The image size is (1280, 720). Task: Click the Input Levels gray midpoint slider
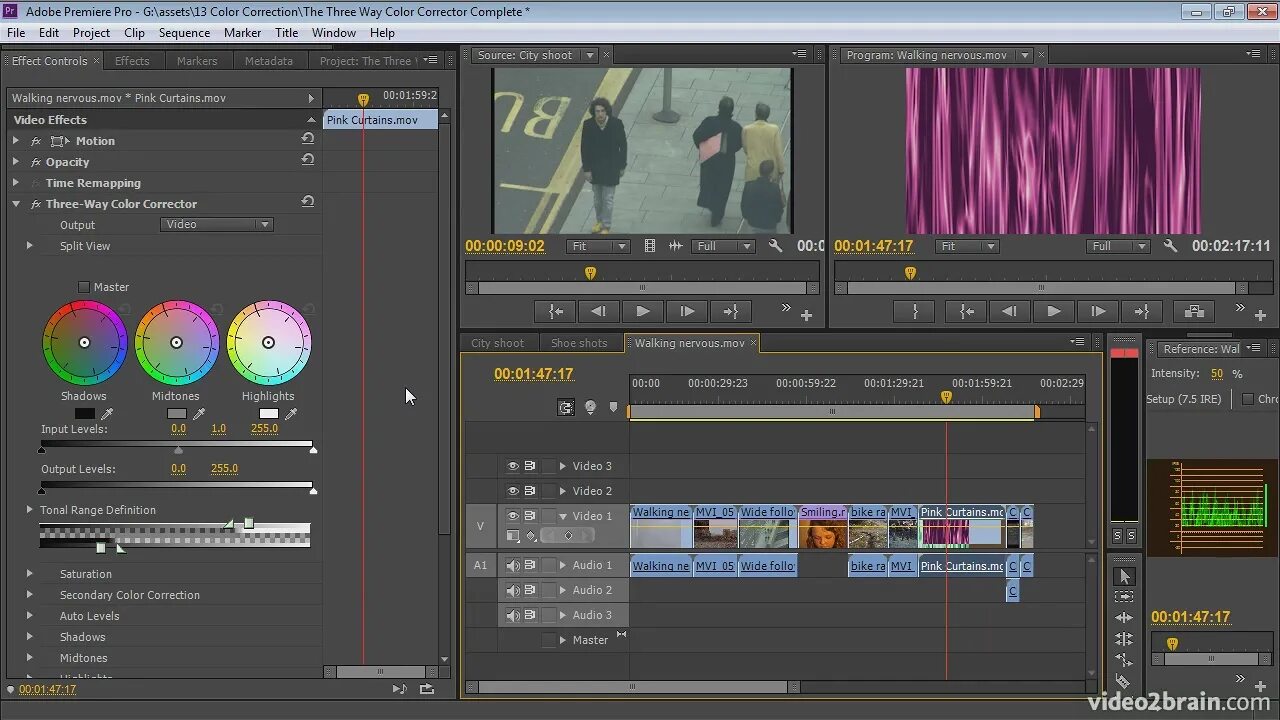(179, 450)
